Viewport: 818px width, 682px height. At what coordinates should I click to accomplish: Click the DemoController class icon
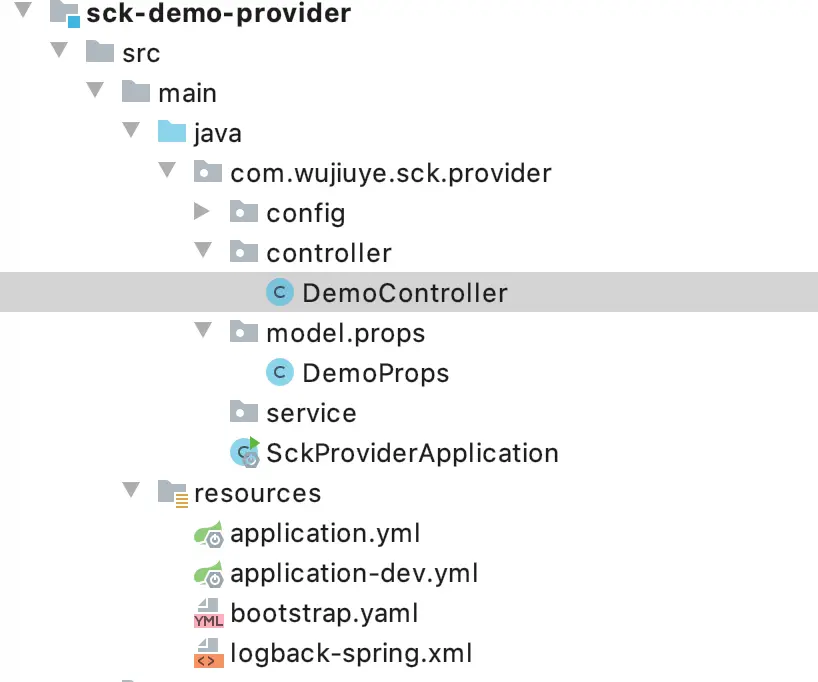(x=280, y=293)
